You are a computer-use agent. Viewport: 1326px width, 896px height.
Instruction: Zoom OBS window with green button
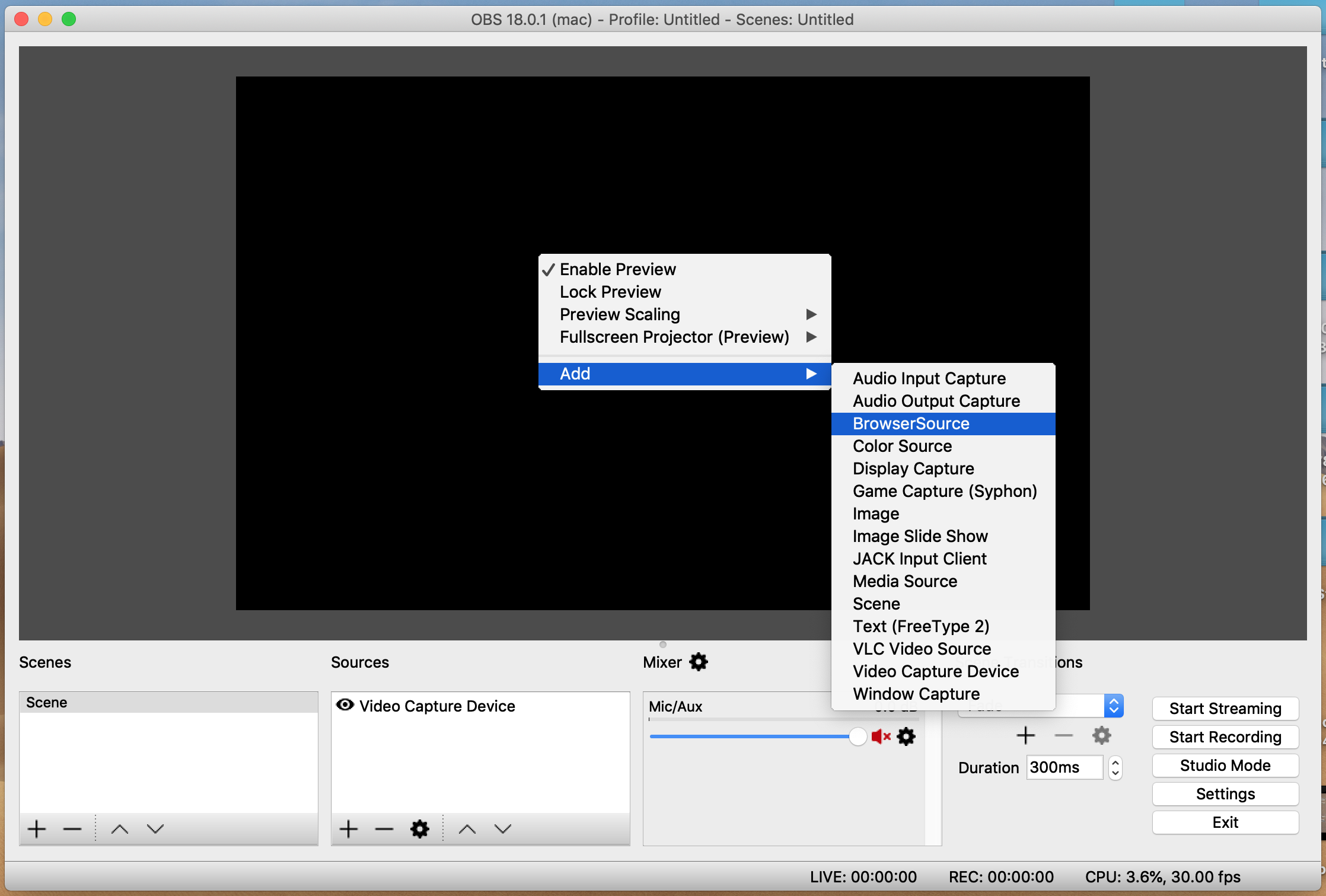(69, 20)
